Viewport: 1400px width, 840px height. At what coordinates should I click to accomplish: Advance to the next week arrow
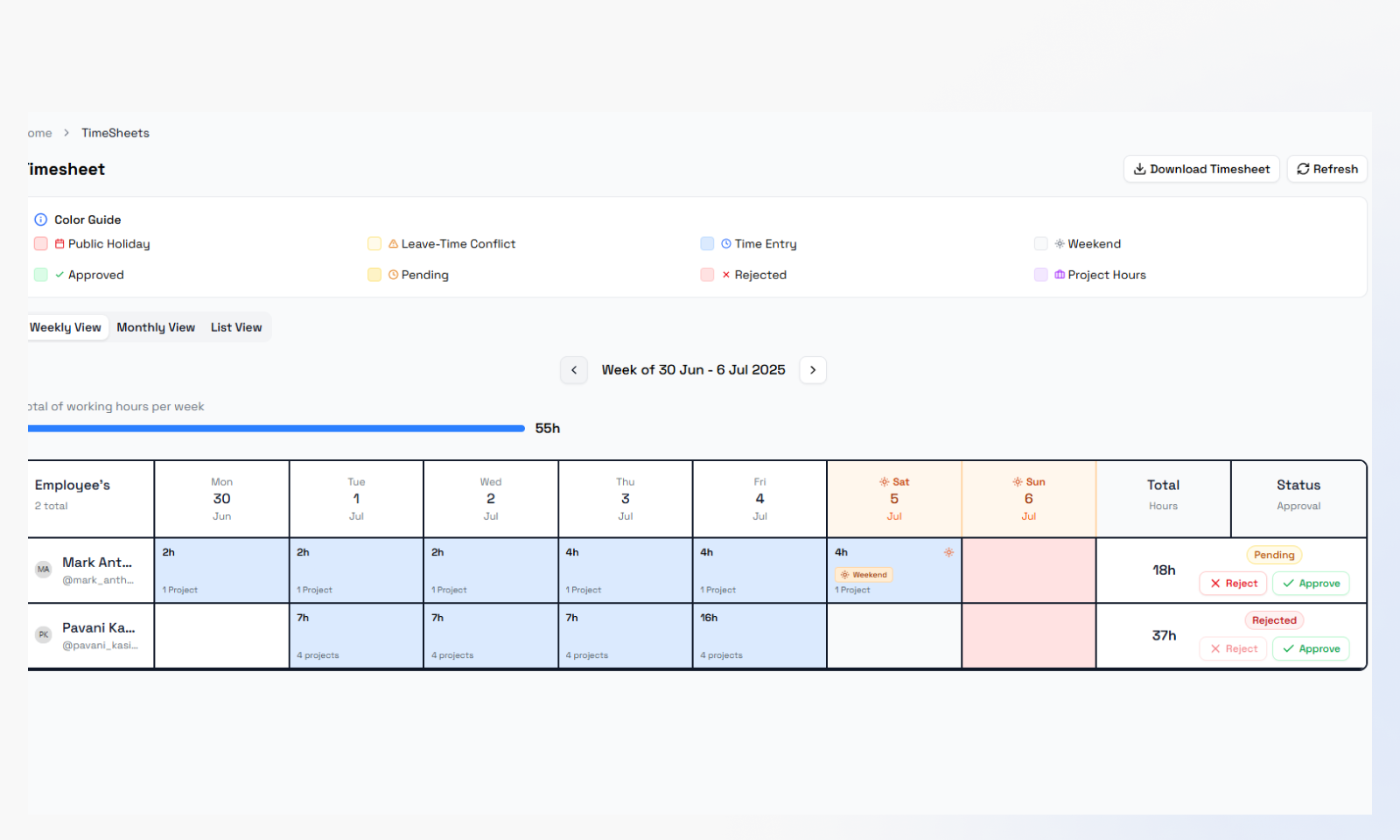click(813, 370)
